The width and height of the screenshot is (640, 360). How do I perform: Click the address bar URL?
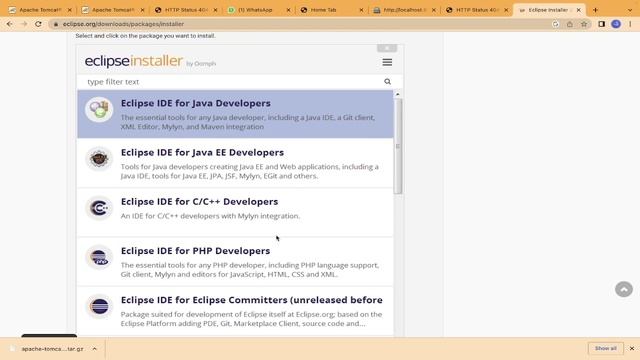123,24
